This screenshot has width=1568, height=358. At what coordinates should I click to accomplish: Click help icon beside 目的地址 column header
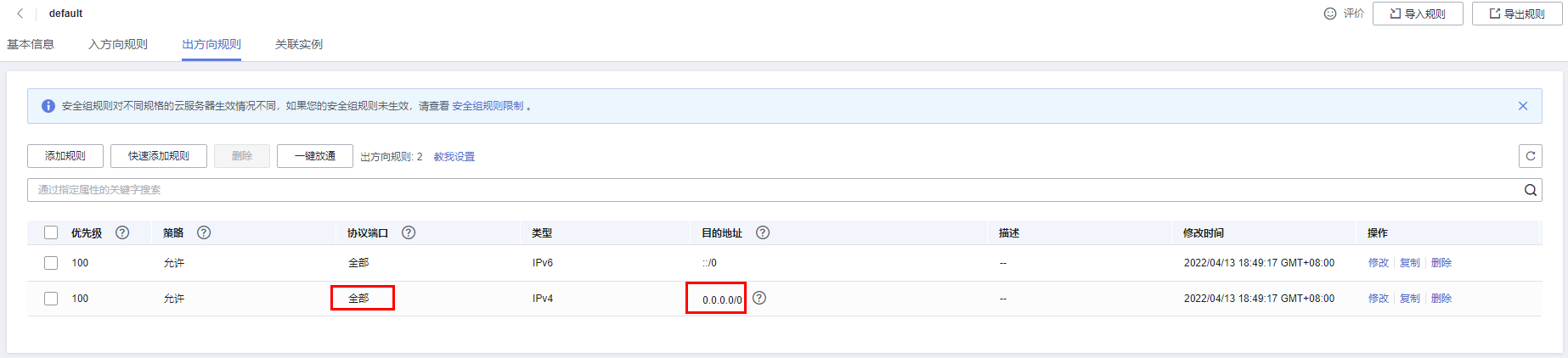(x=763, y=232)
